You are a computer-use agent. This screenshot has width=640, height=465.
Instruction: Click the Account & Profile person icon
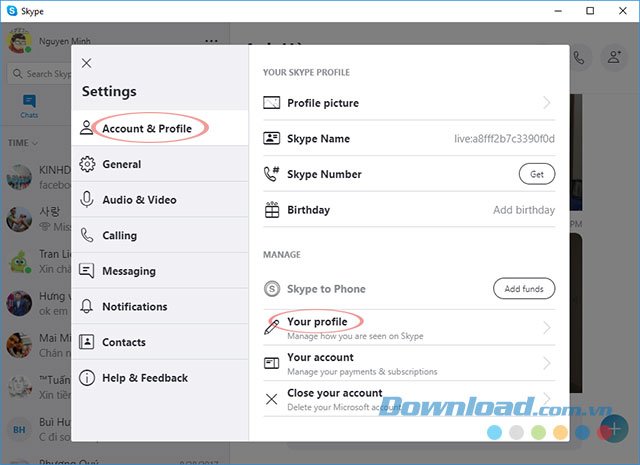pos(86,127)
